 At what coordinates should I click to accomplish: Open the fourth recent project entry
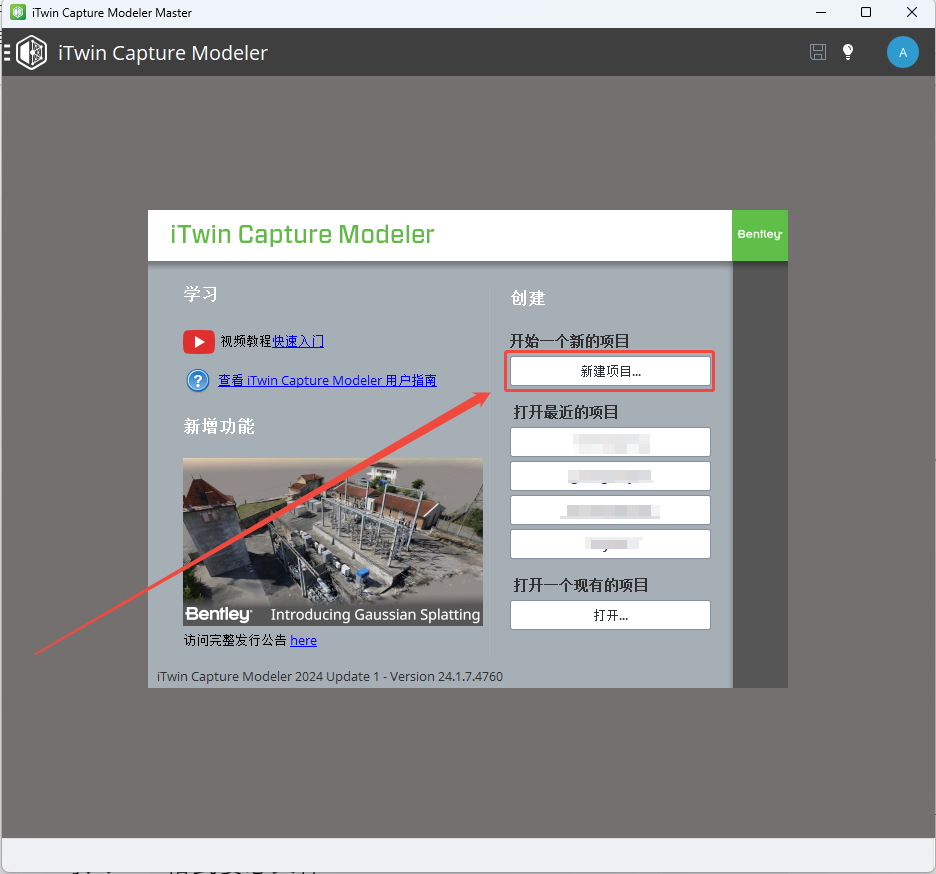click(x=610, y=544)
